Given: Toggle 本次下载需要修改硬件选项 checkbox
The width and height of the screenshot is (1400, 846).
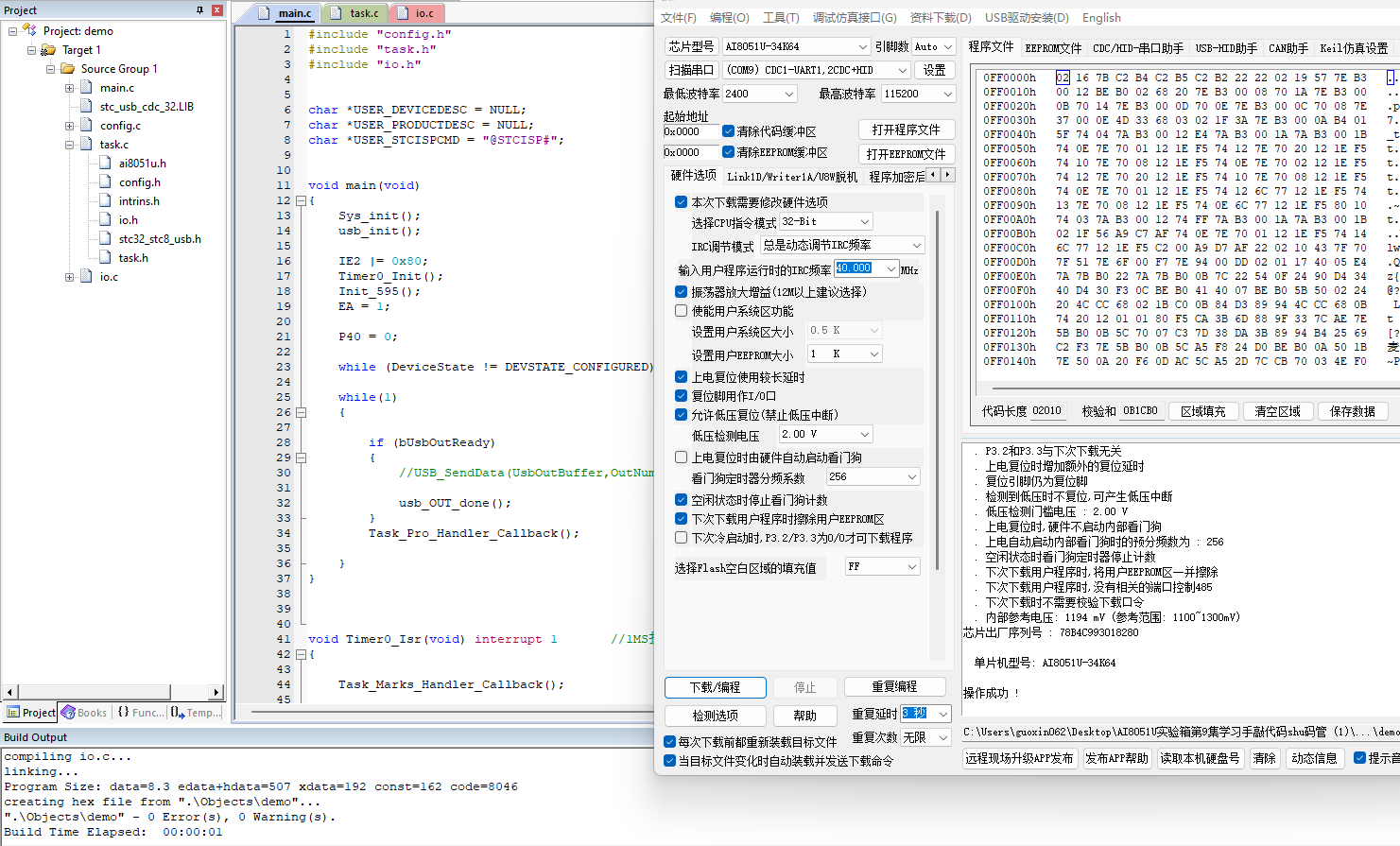Looking at the screenshot, I should tap(682, 202).
